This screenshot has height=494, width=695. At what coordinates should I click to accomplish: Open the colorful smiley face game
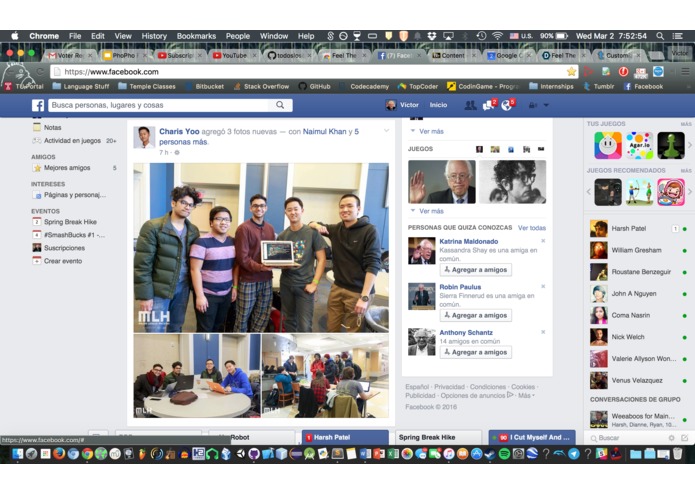point(608,145)
